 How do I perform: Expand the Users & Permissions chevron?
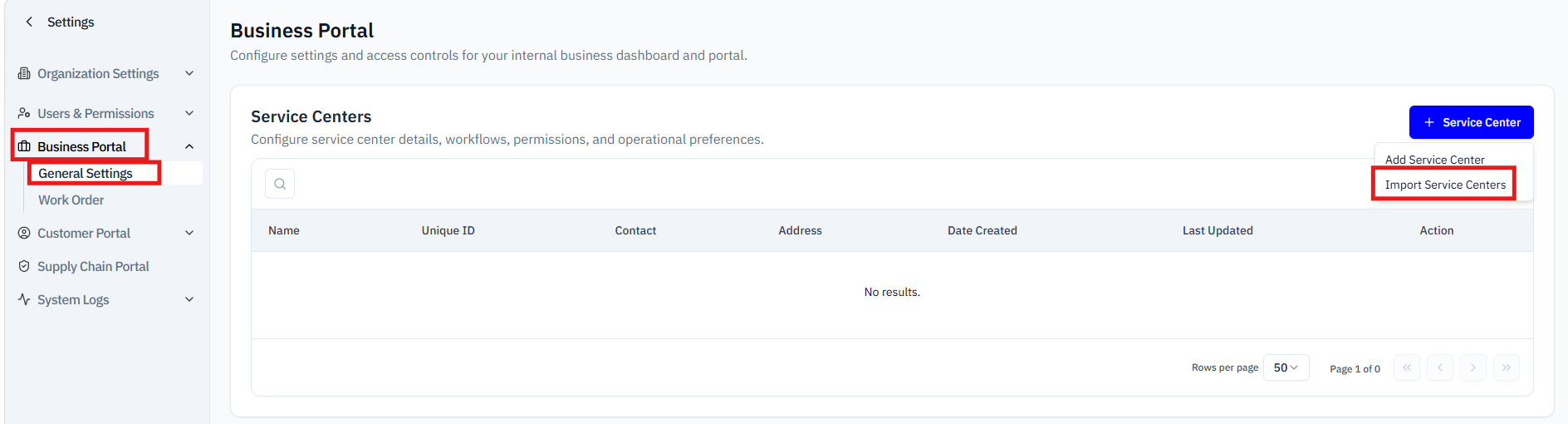(x=189, y=113)
